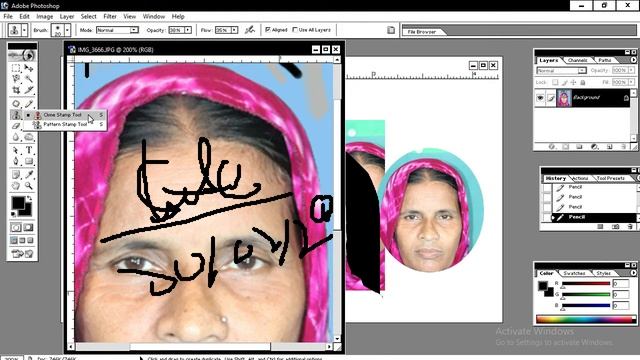The height and width of the screenshot is (360, 640).
Task: Open the Flow slider dropdown
Action: (234, 30)
